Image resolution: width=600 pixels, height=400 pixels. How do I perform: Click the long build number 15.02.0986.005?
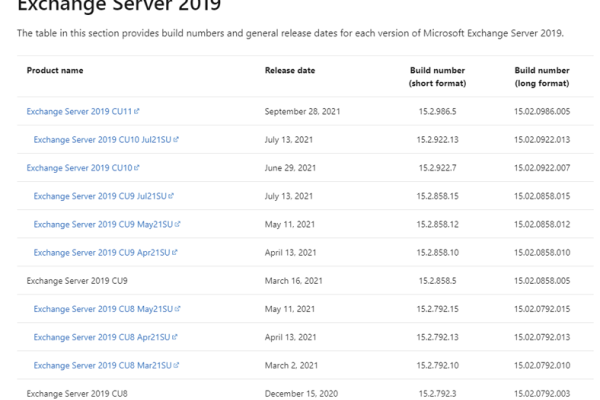(542, 111)
